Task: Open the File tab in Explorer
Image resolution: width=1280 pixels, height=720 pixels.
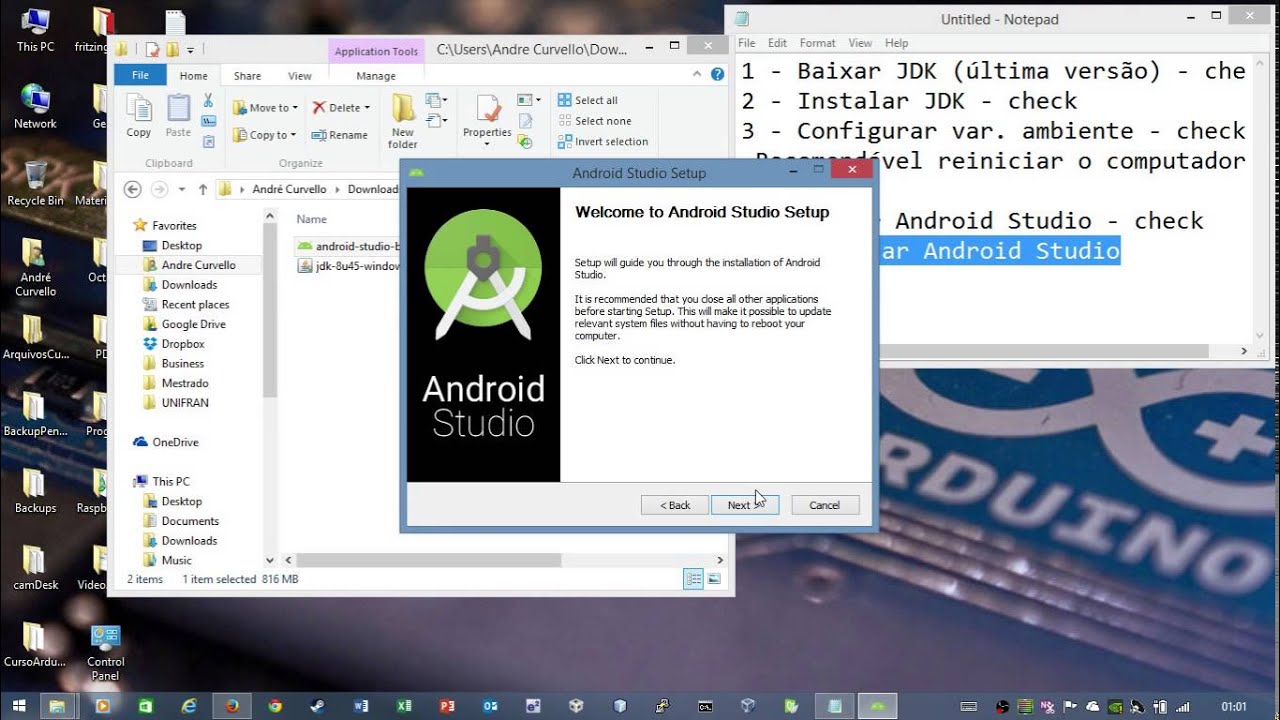Action: coord(140,75)
